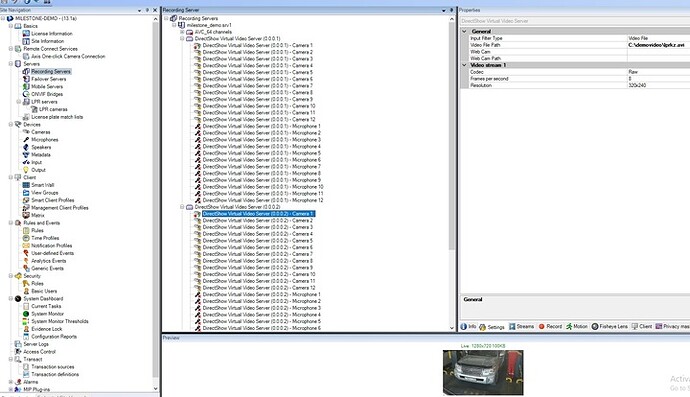Click the Matrix icon

(x=26, y=215)
